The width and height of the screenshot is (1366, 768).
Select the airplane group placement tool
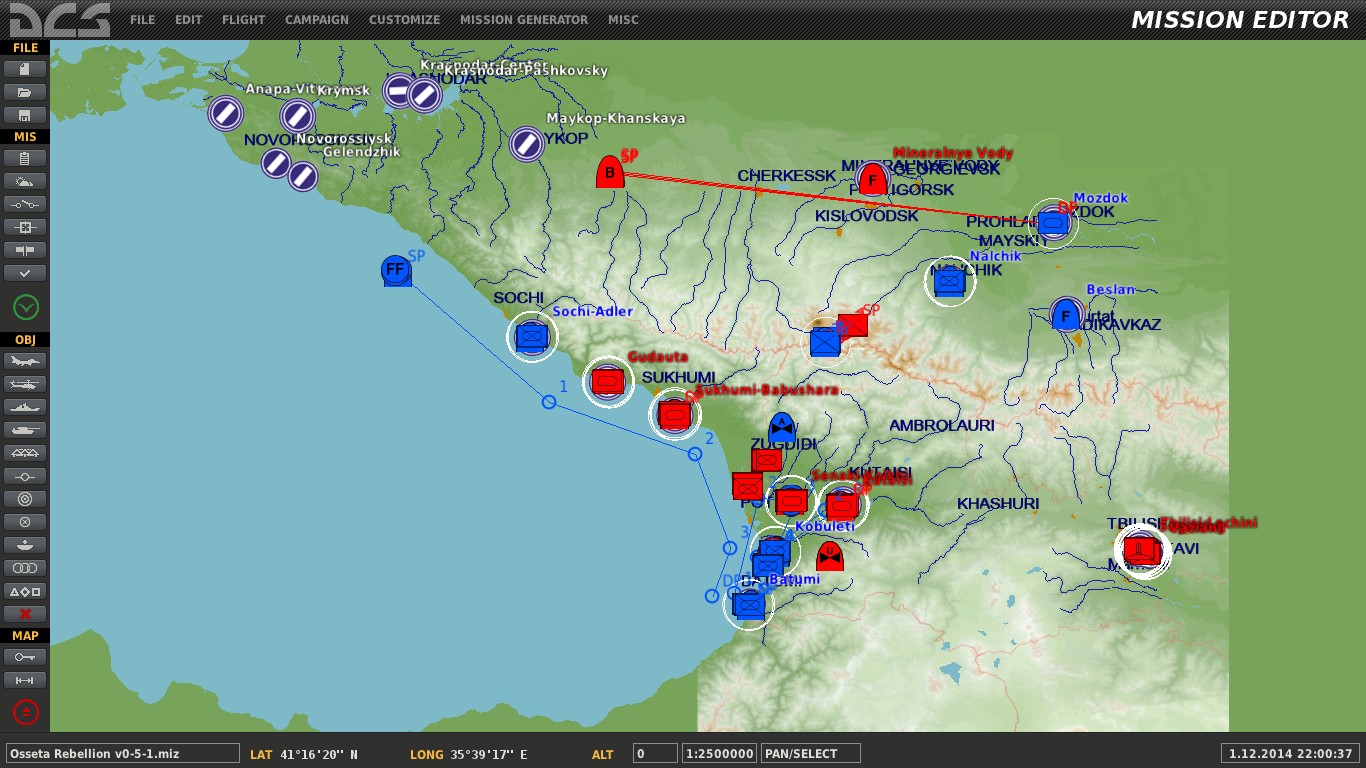(25, 361)
